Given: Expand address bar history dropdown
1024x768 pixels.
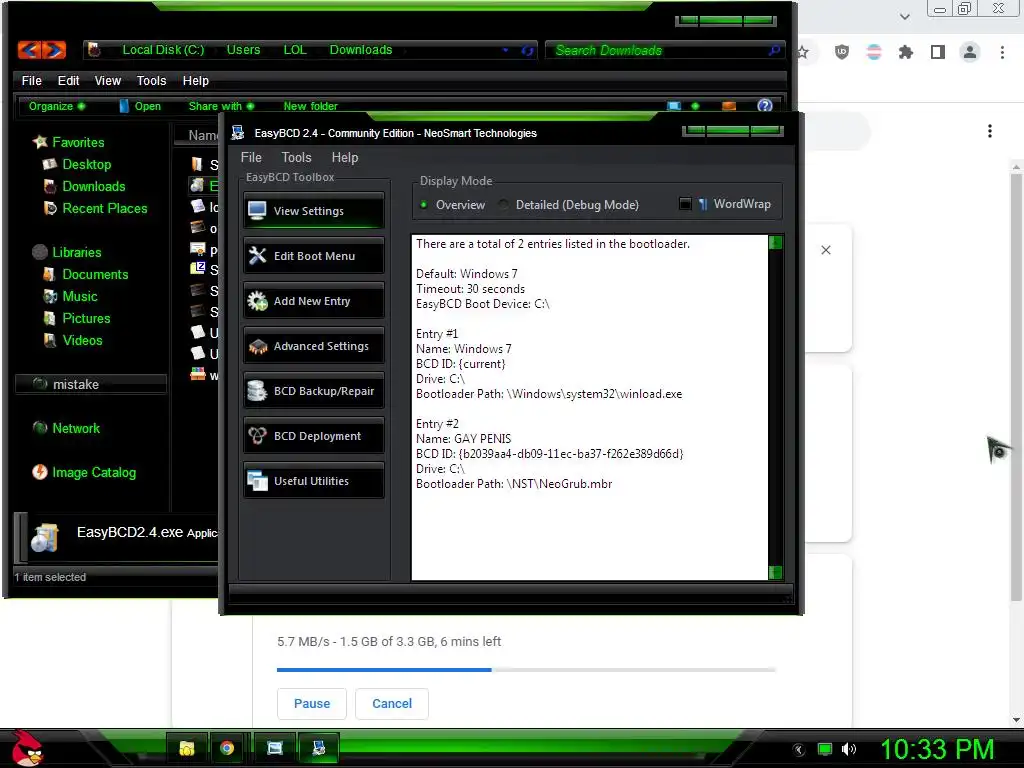Looking at the screenshot, I should (x=505, y=50).
